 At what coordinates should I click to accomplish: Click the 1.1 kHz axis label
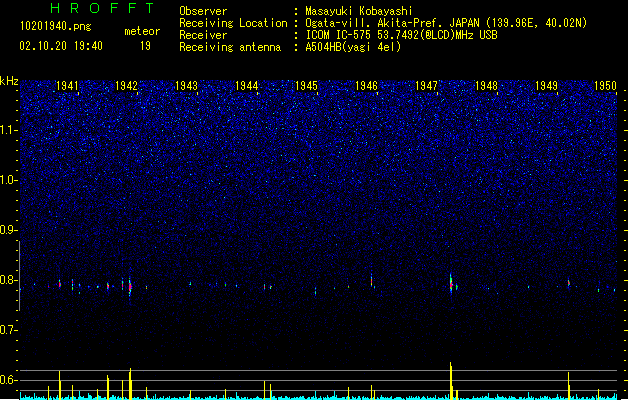[x=8, y=130]
